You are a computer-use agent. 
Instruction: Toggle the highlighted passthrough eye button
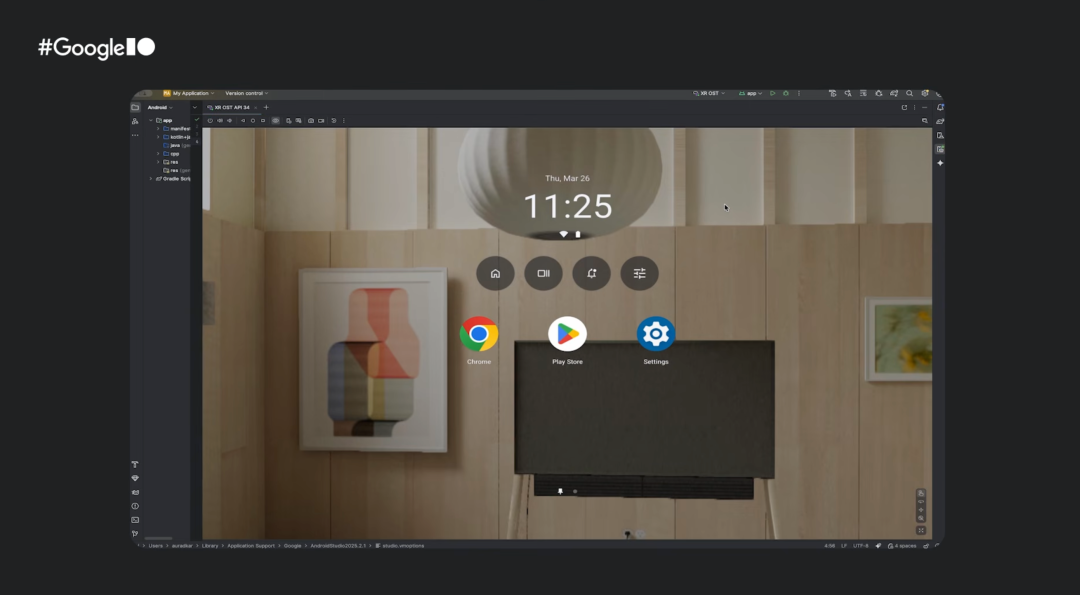tap(276, 121)
